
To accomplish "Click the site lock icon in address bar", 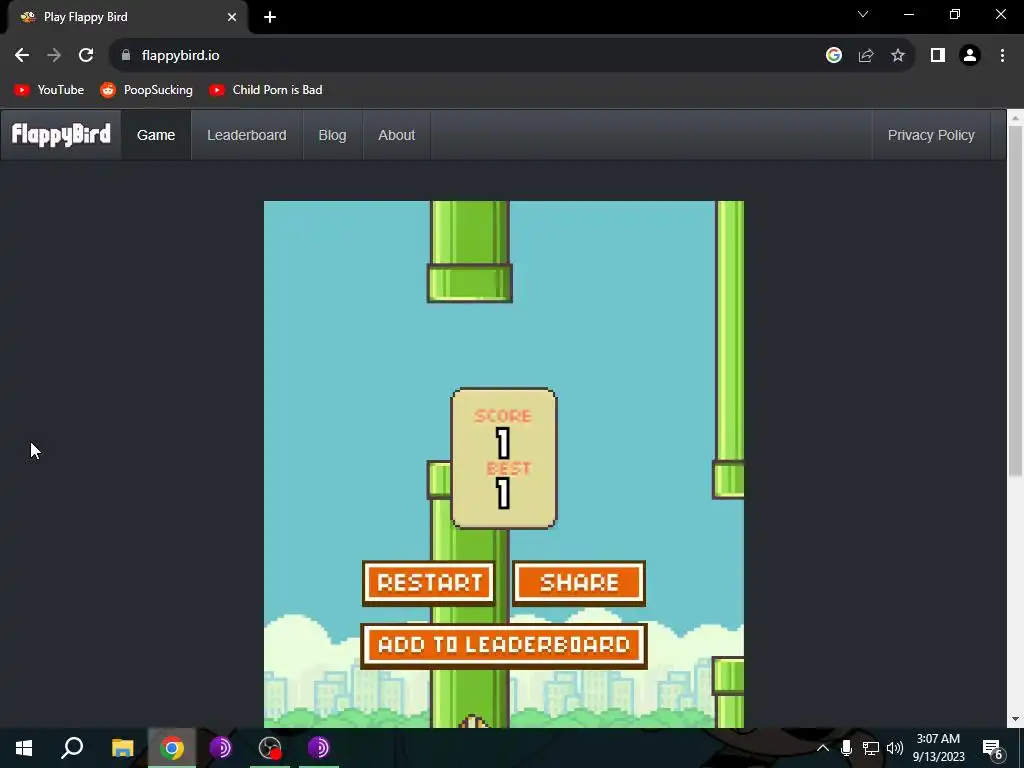I will coord(126,56).
